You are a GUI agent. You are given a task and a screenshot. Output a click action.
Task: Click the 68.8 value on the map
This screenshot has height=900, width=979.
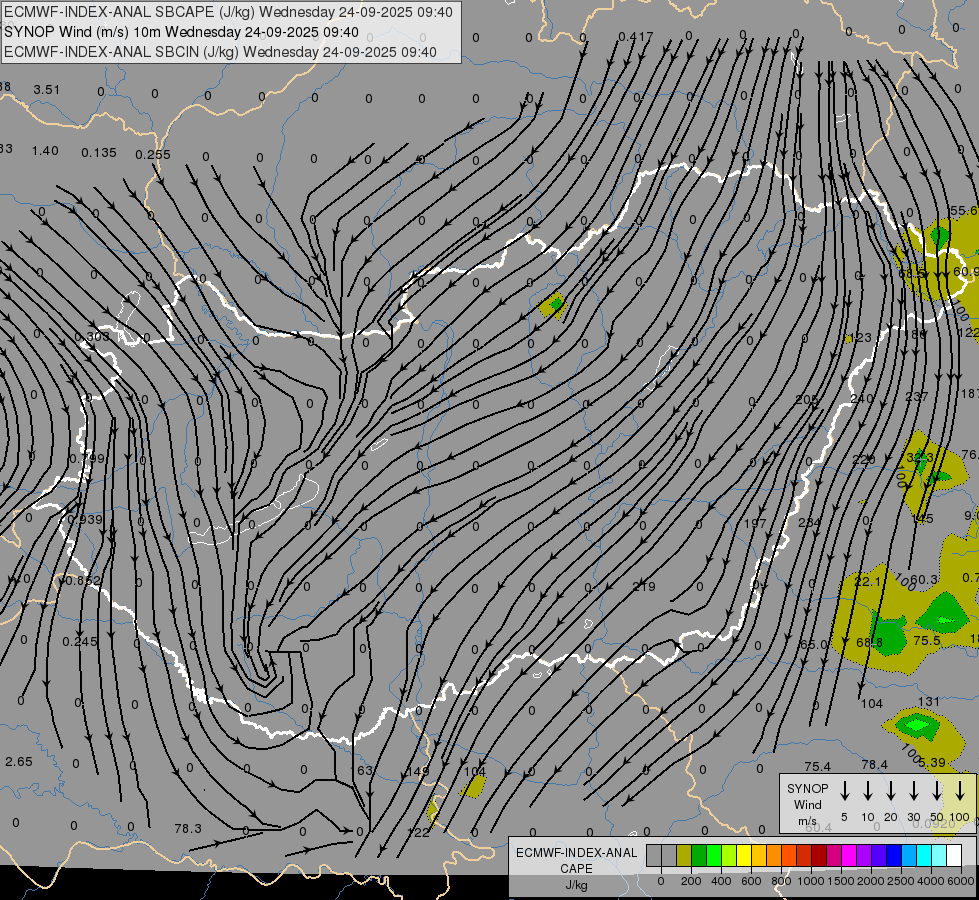(870, 642)
